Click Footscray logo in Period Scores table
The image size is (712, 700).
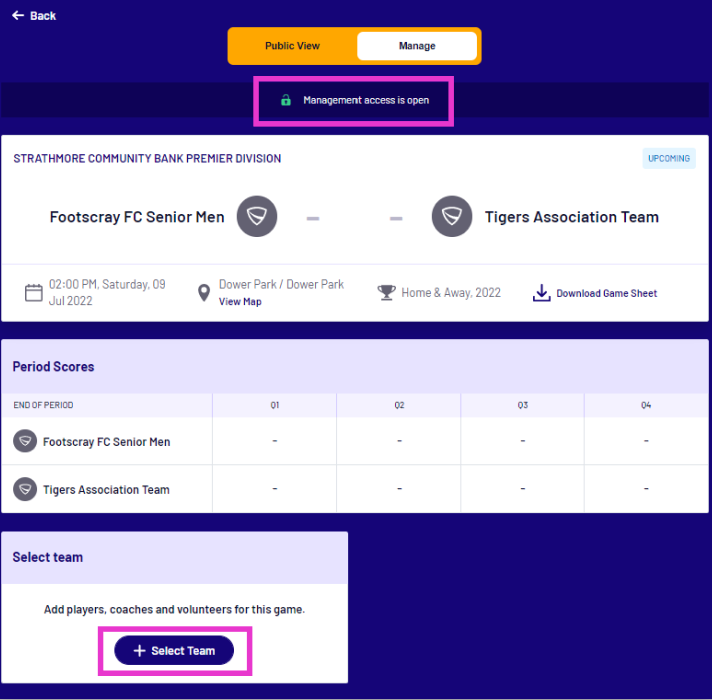pos(25,441)
